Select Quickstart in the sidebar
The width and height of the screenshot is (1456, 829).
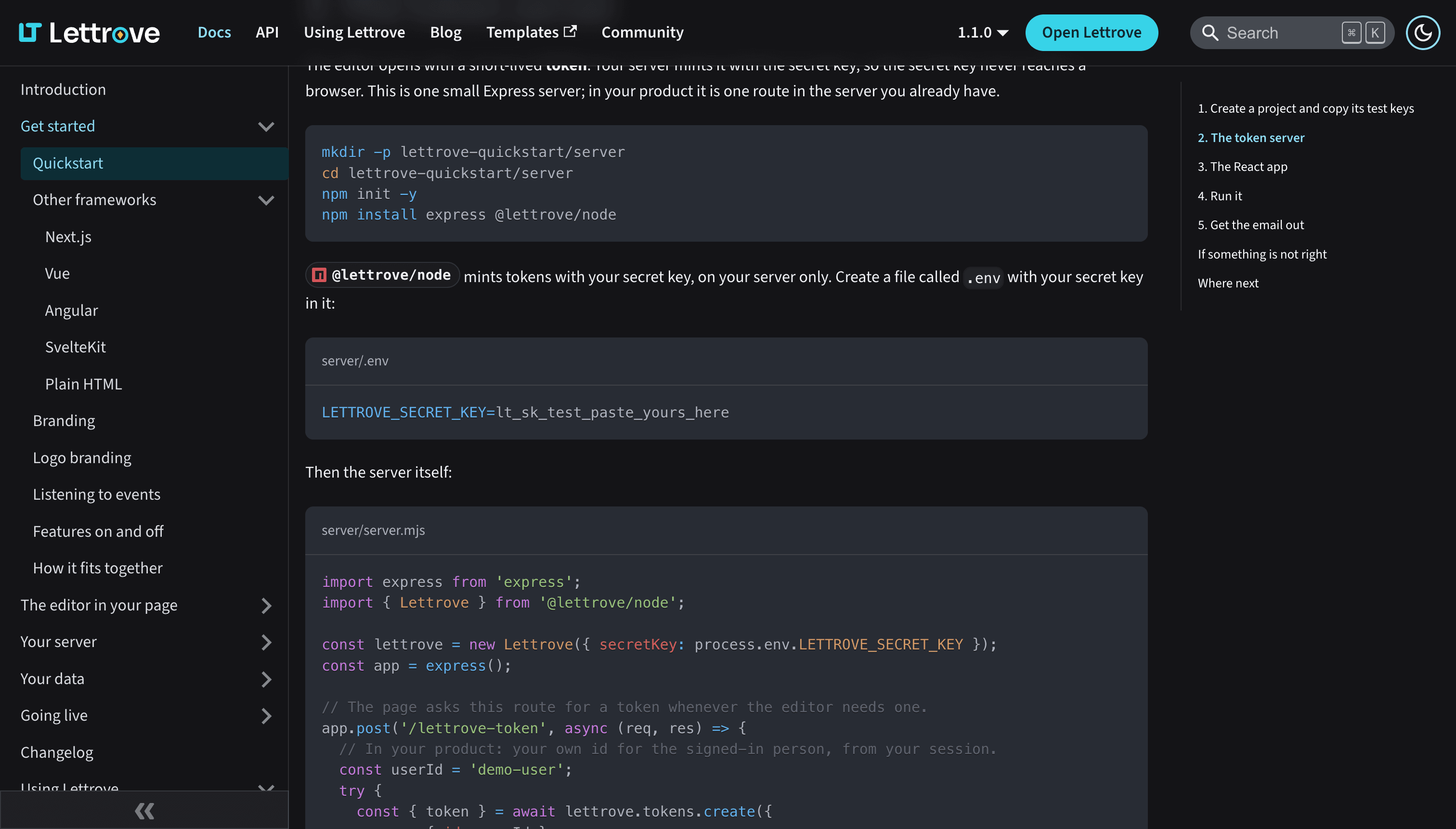coord(154,163)
